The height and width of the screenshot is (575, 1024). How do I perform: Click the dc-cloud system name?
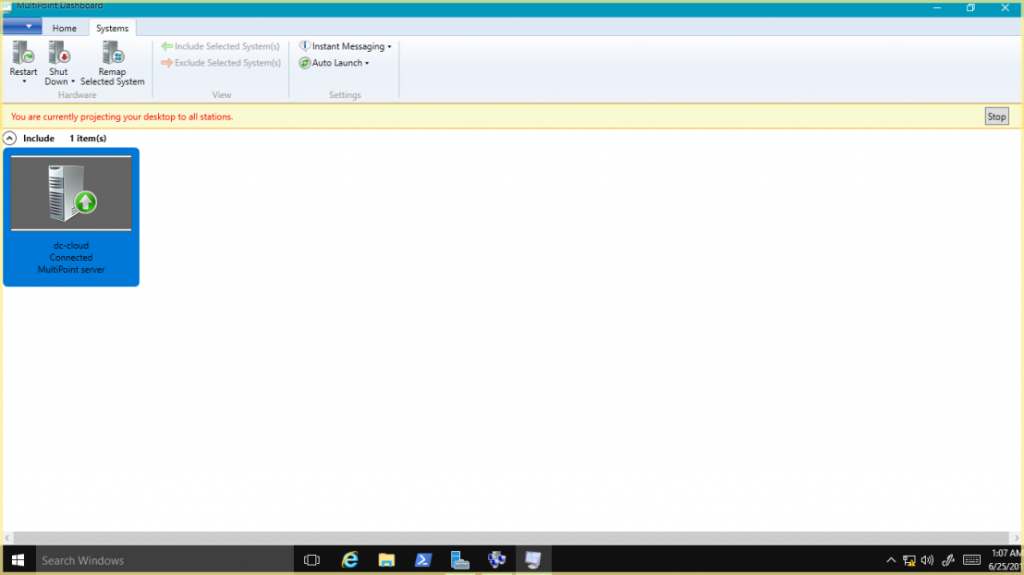pos(71,246)
